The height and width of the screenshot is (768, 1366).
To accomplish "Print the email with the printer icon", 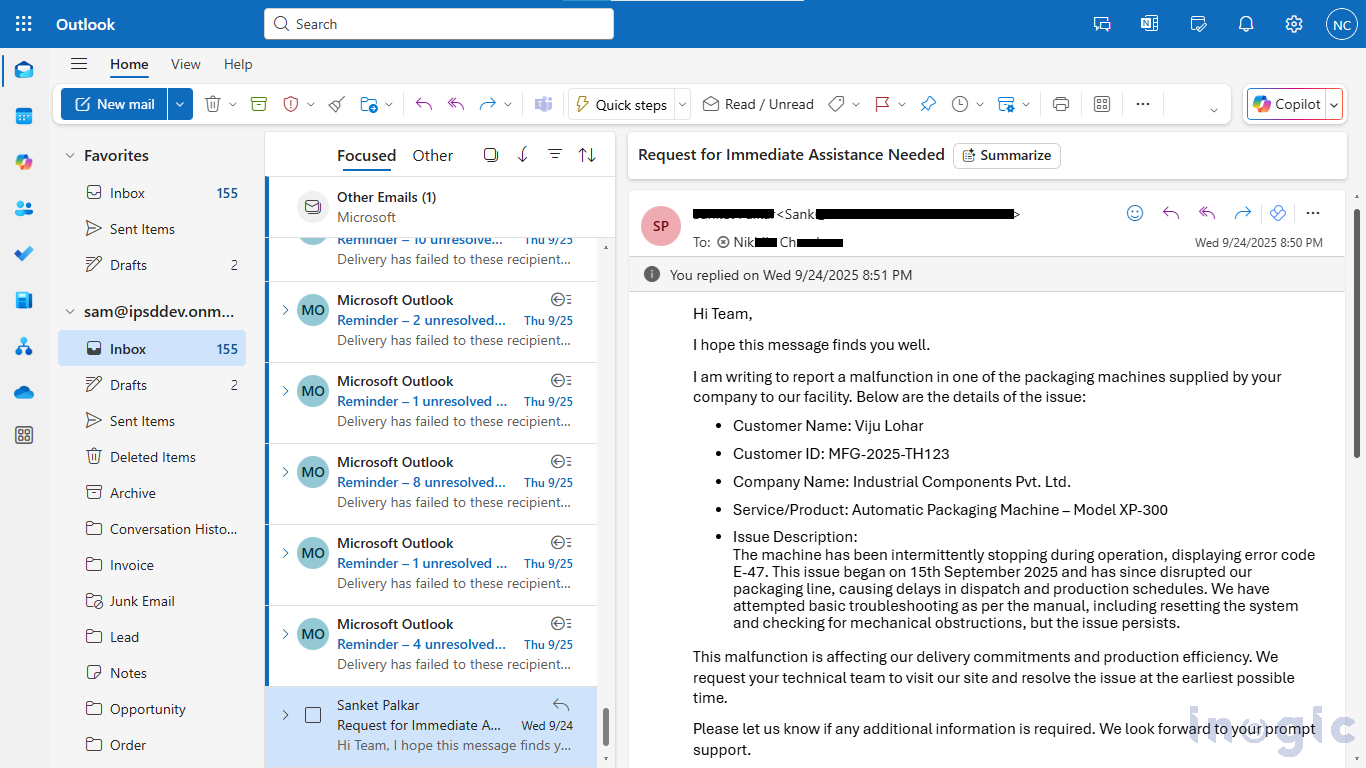I will pyautogui.click(x=1061, y=104).
